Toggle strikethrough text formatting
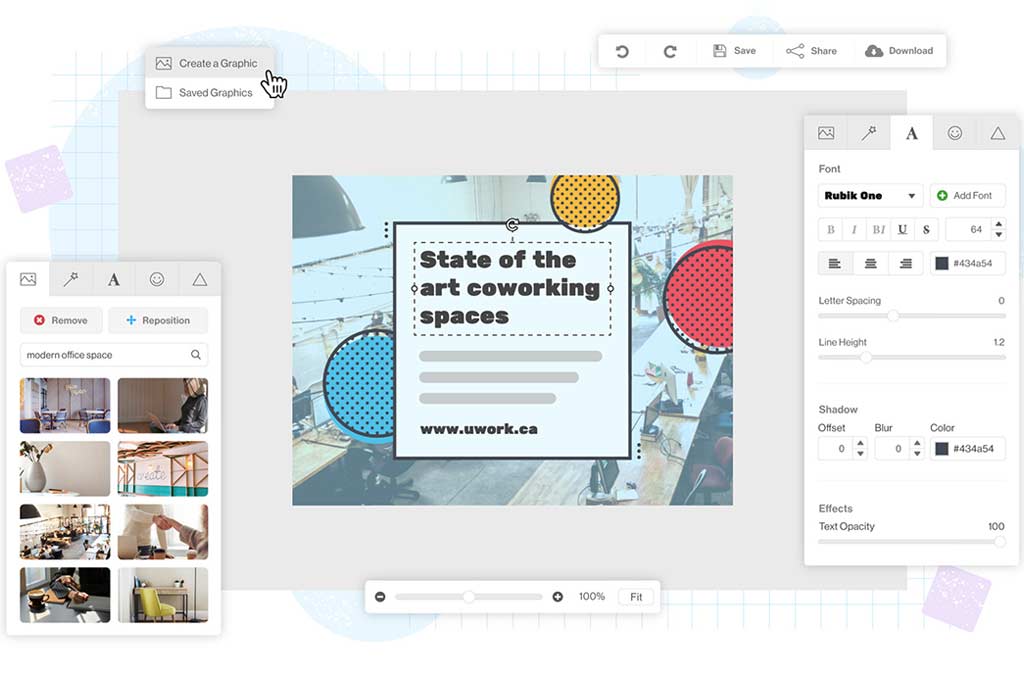 click(x=926, y=229)
